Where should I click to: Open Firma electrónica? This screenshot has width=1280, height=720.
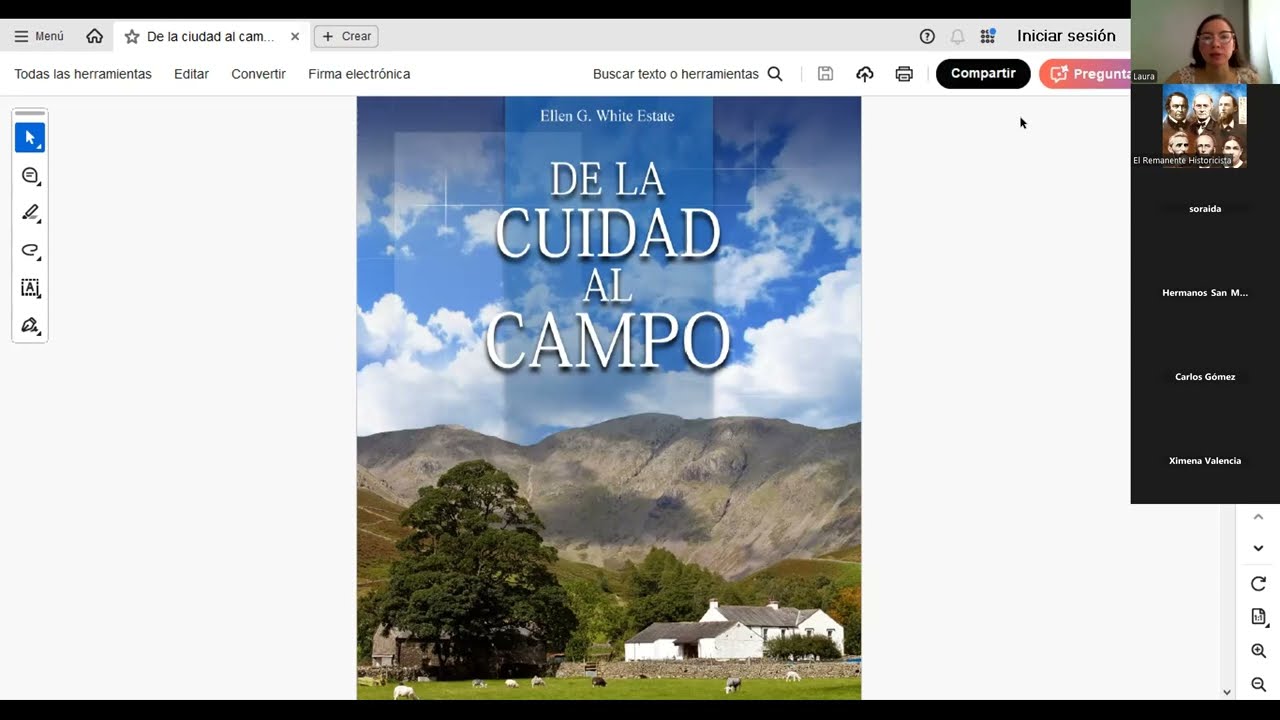[x=359, y=74]
